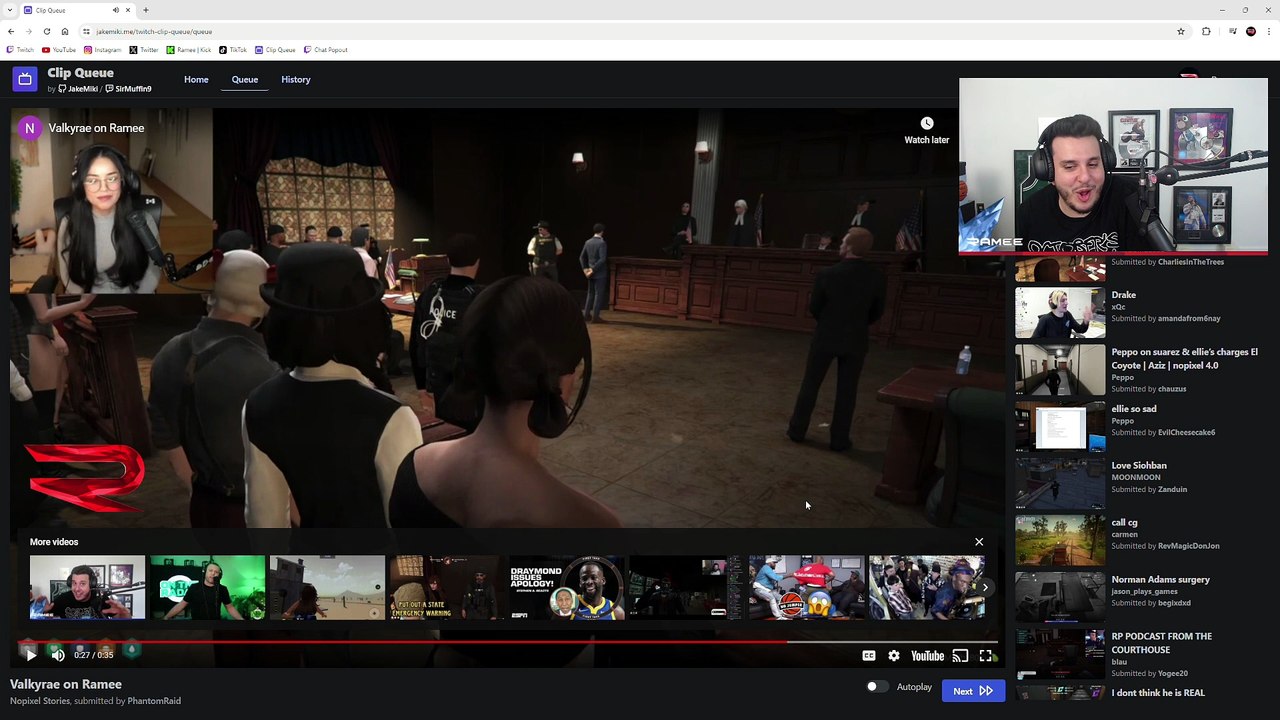1280x720 pixels.
Task: Open a new browser tab
Action: pos(146,10)
